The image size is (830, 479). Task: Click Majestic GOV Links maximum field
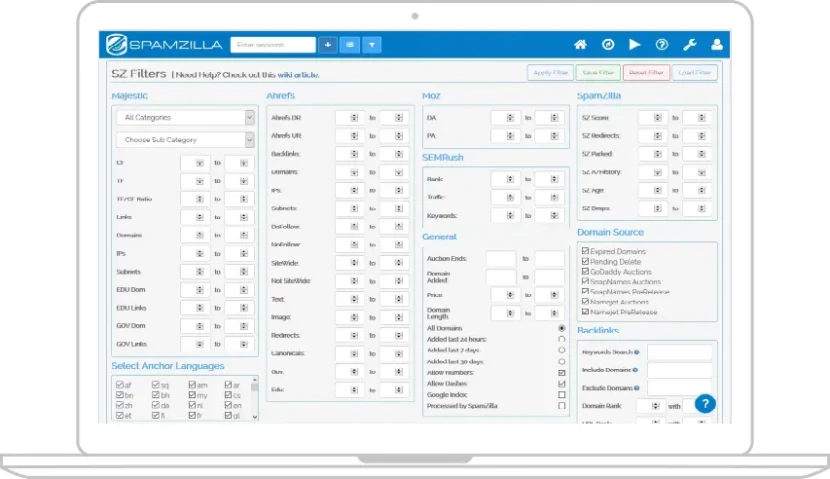239,344
